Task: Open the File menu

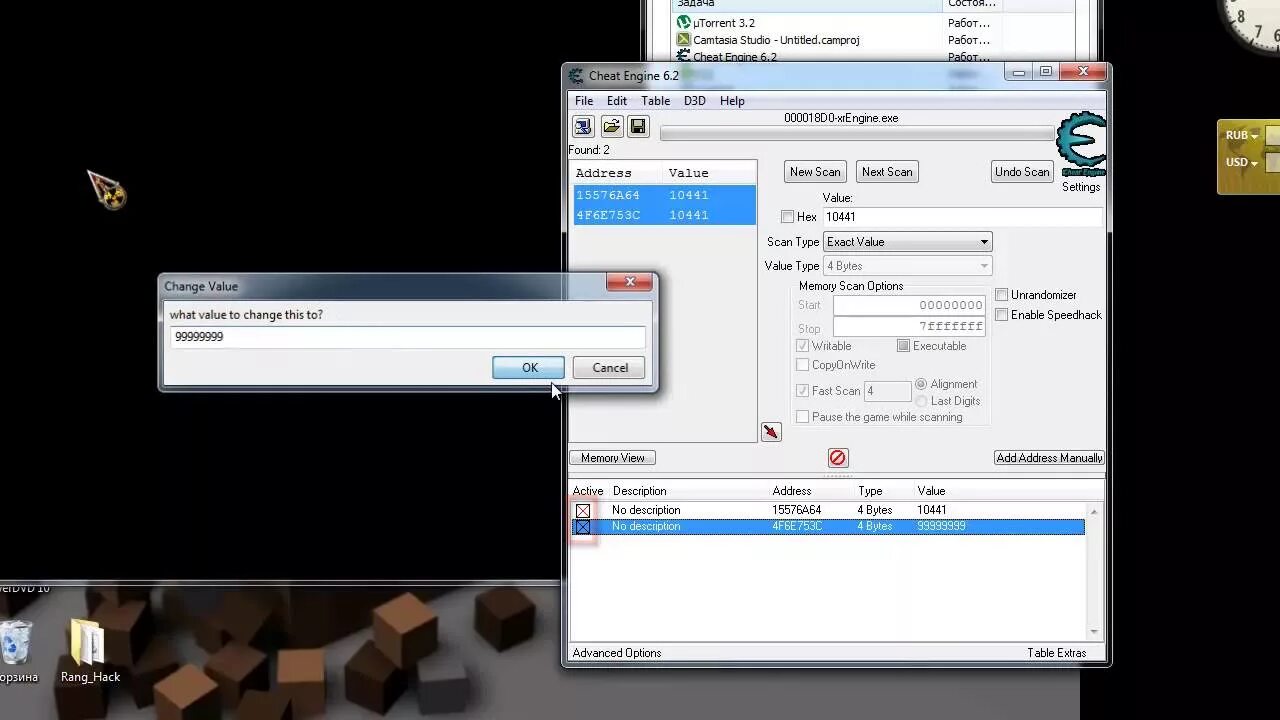Action: pyautogui.click(x=584, y=101)
